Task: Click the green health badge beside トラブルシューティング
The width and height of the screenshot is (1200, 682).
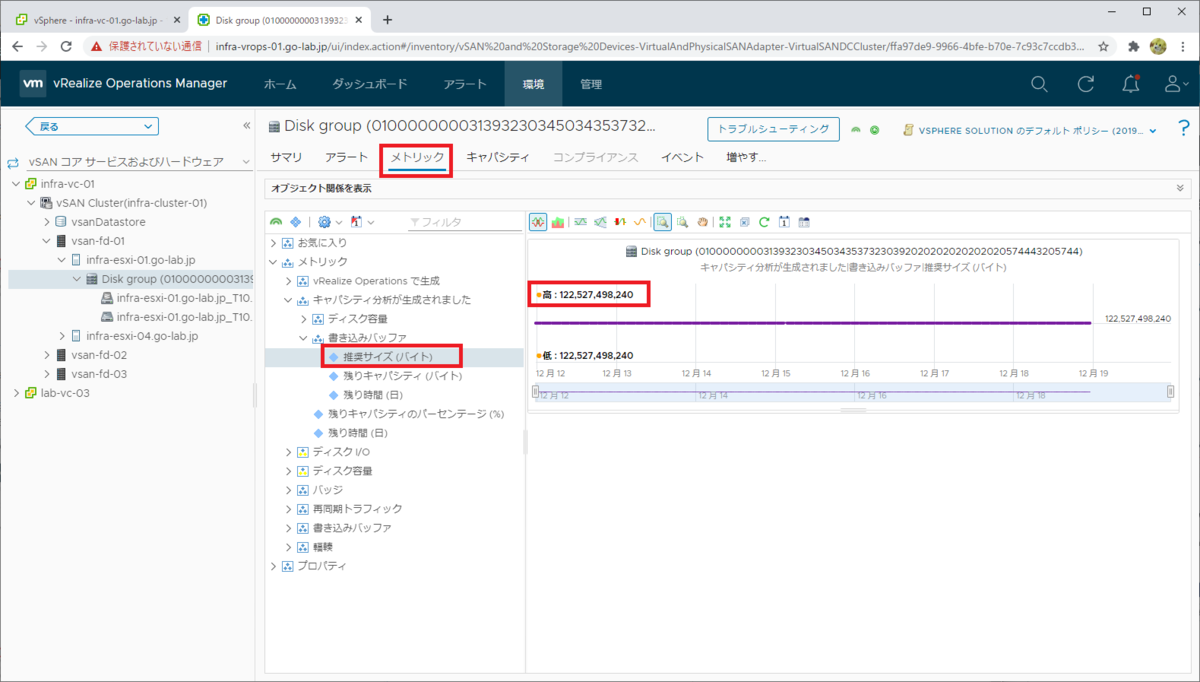Action: pos(856,129)
